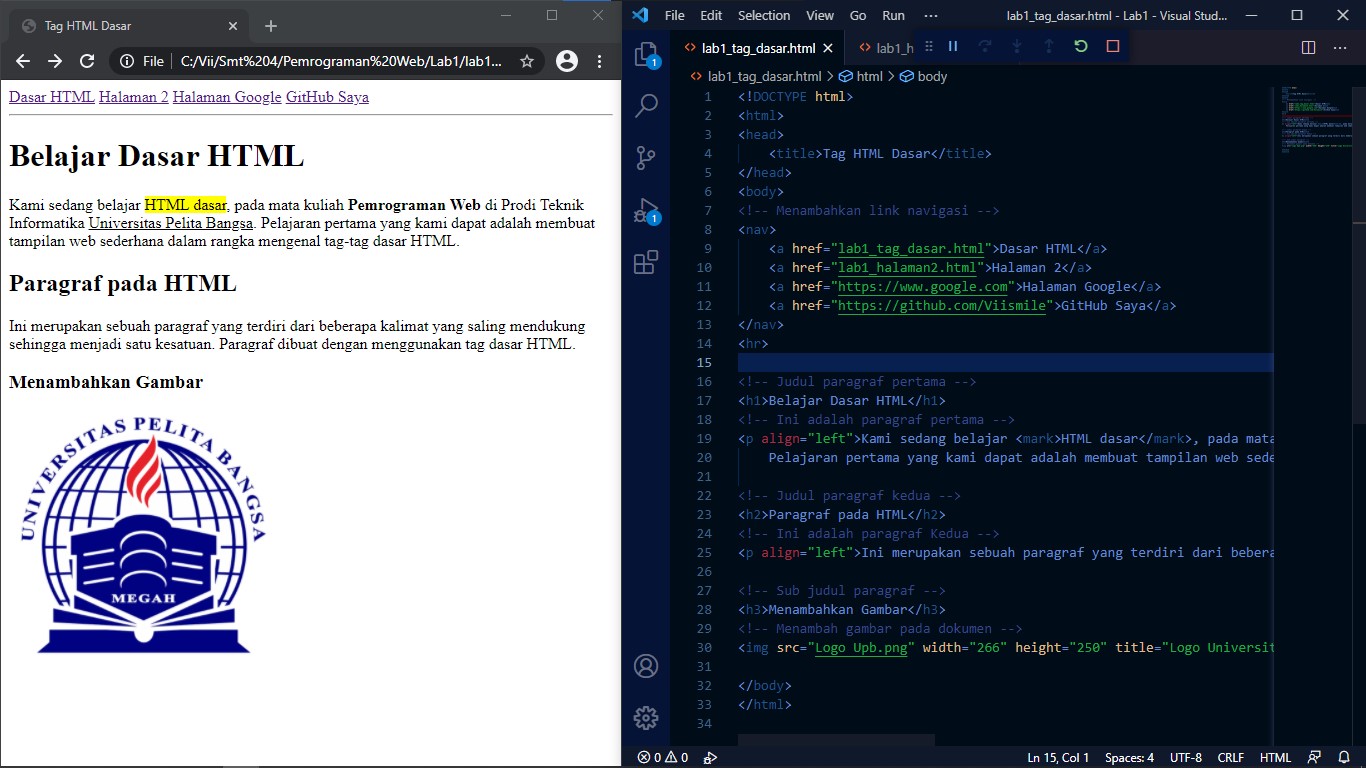The width and height of the screenshot is (1366, 768).
Task: Stop the debugger with the red square
Action: (x=1113, y=46)
